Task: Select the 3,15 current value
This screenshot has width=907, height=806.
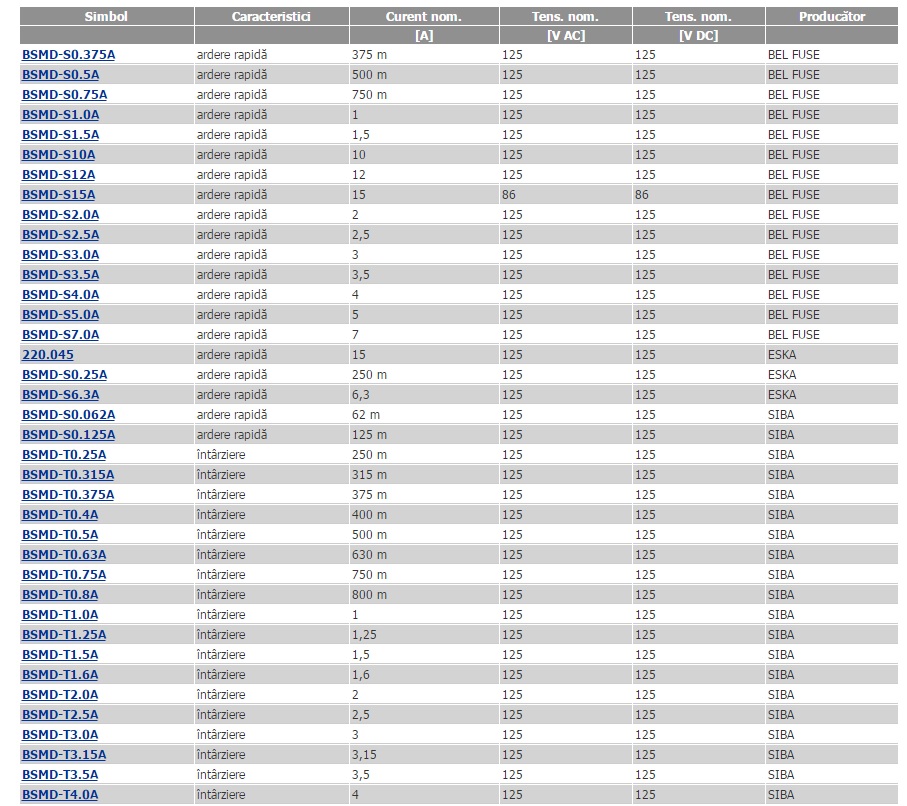Action: pos(364,755)
